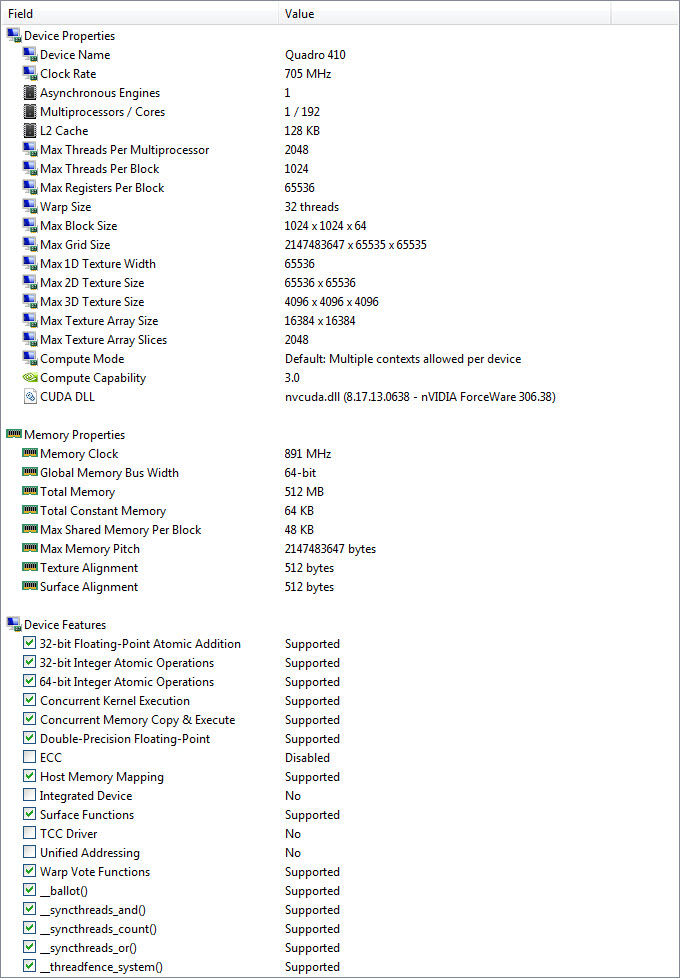Screen dimensions: 680x978
Task: Click the Field column header
Action: [x=140, y=13]
